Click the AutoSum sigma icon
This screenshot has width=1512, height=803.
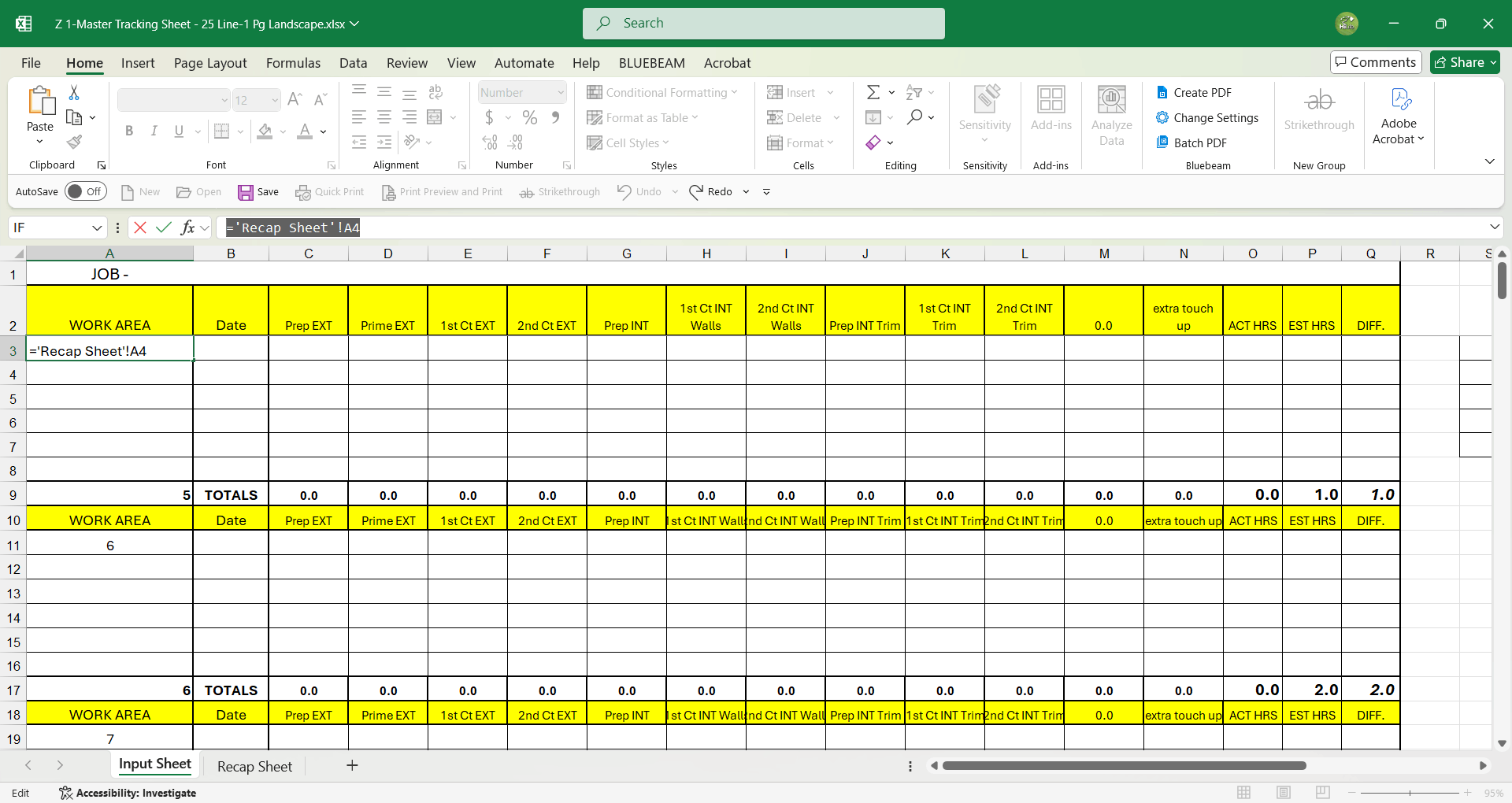coord(873,93)
